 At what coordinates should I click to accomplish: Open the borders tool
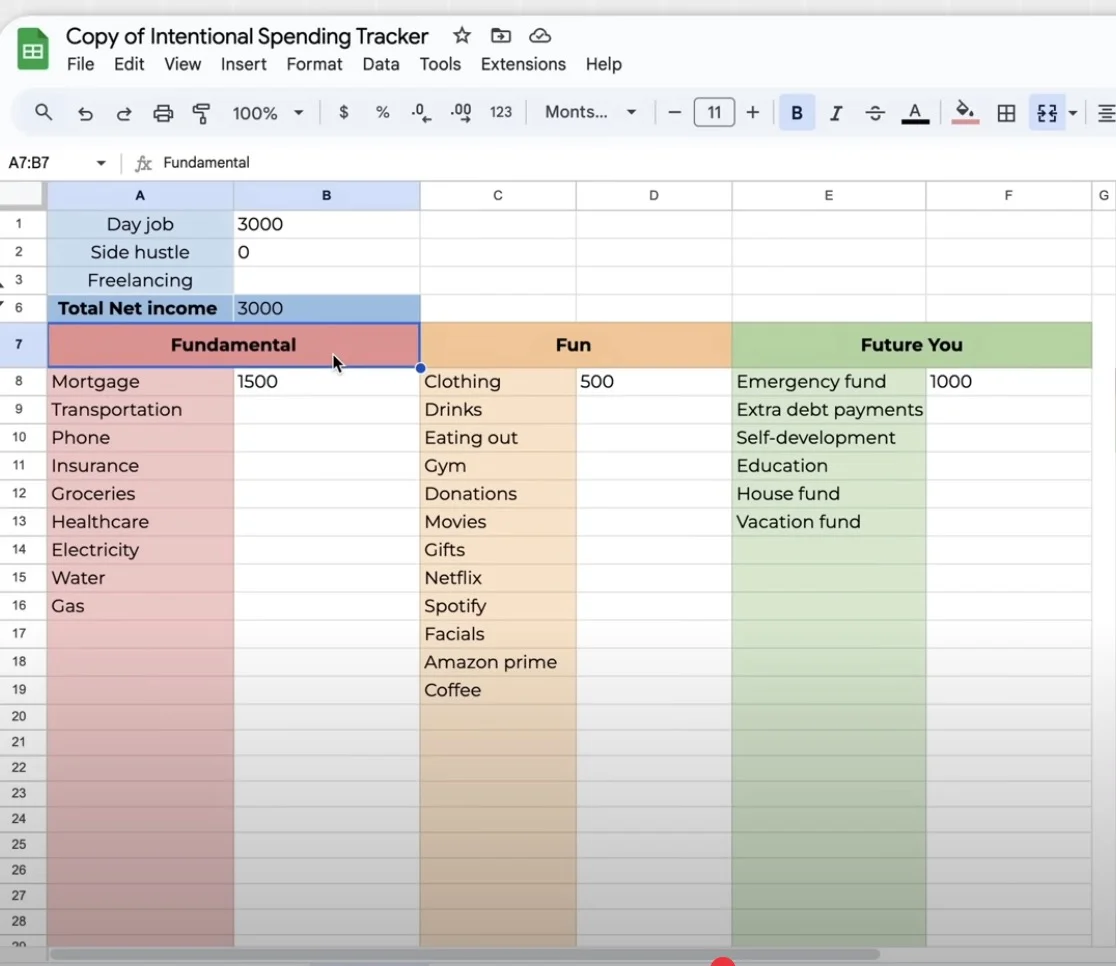click(1006, 112)
